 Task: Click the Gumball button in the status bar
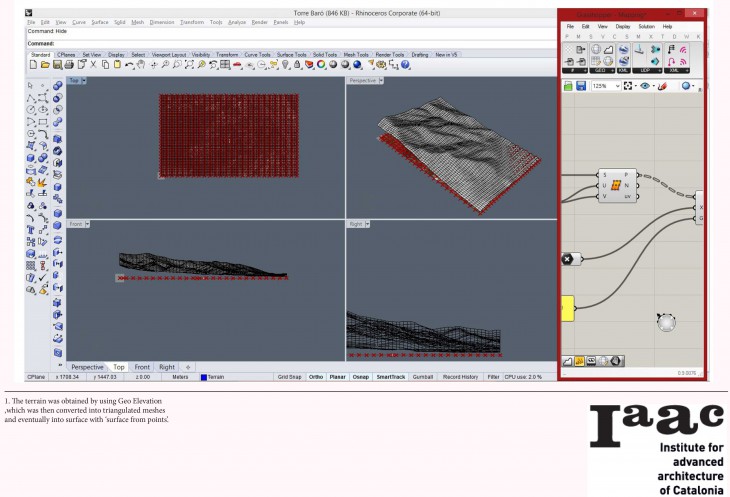click(422, 377)
